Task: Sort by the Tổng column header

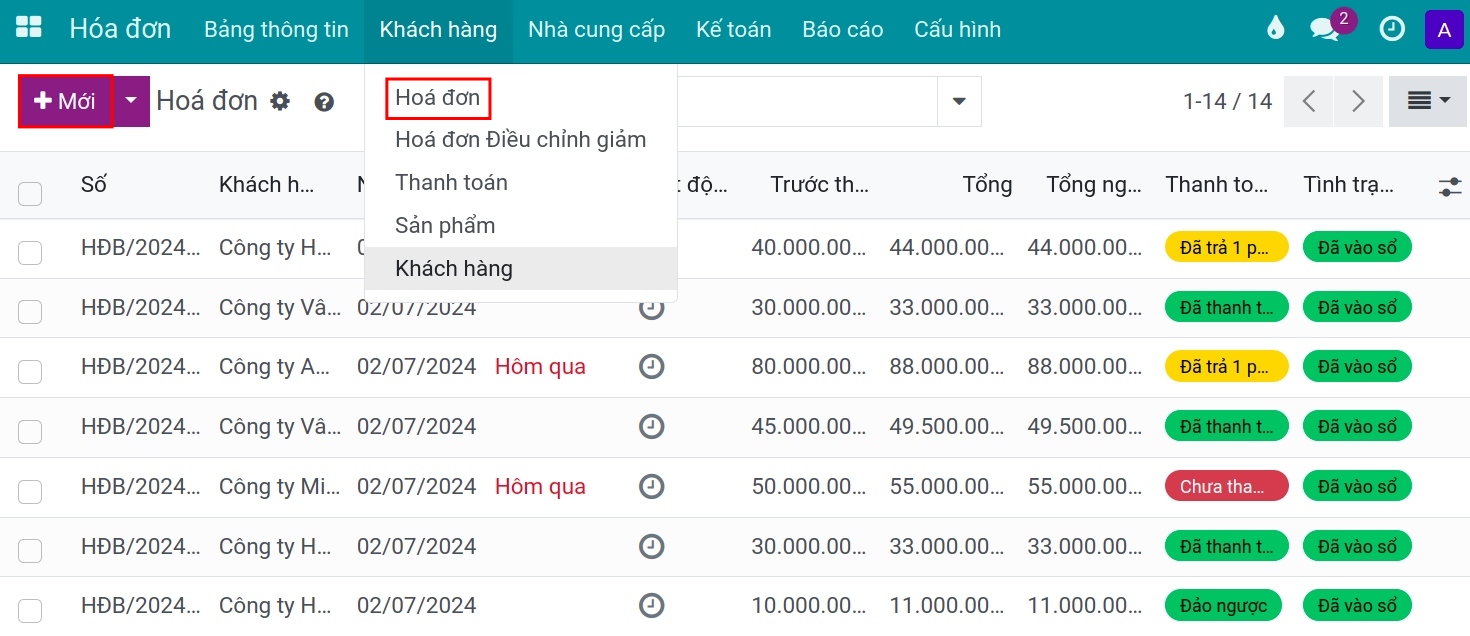Action: coord(987,184)
